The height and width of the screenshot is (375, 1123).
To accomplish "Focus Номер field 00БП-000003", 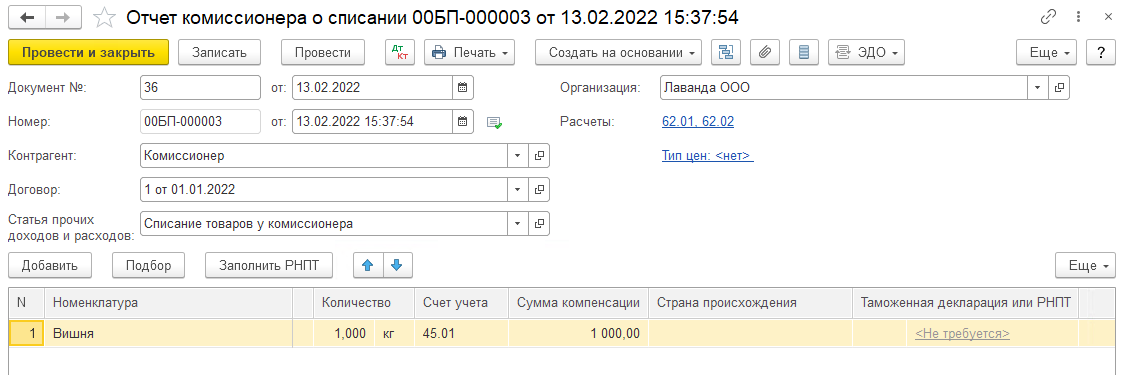I will (x=201, y=122).
